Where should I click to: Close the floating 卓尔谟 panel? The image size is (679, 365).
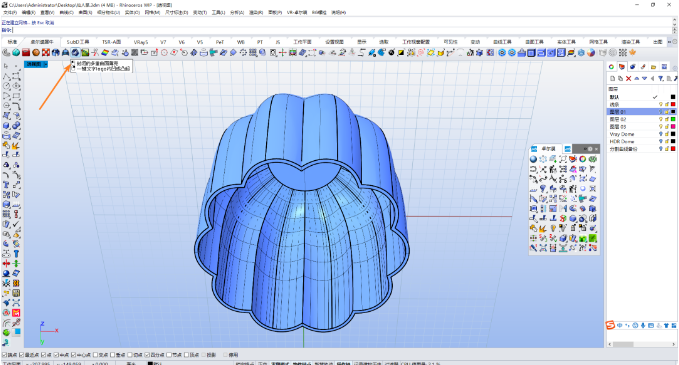[x=596, y=149]
